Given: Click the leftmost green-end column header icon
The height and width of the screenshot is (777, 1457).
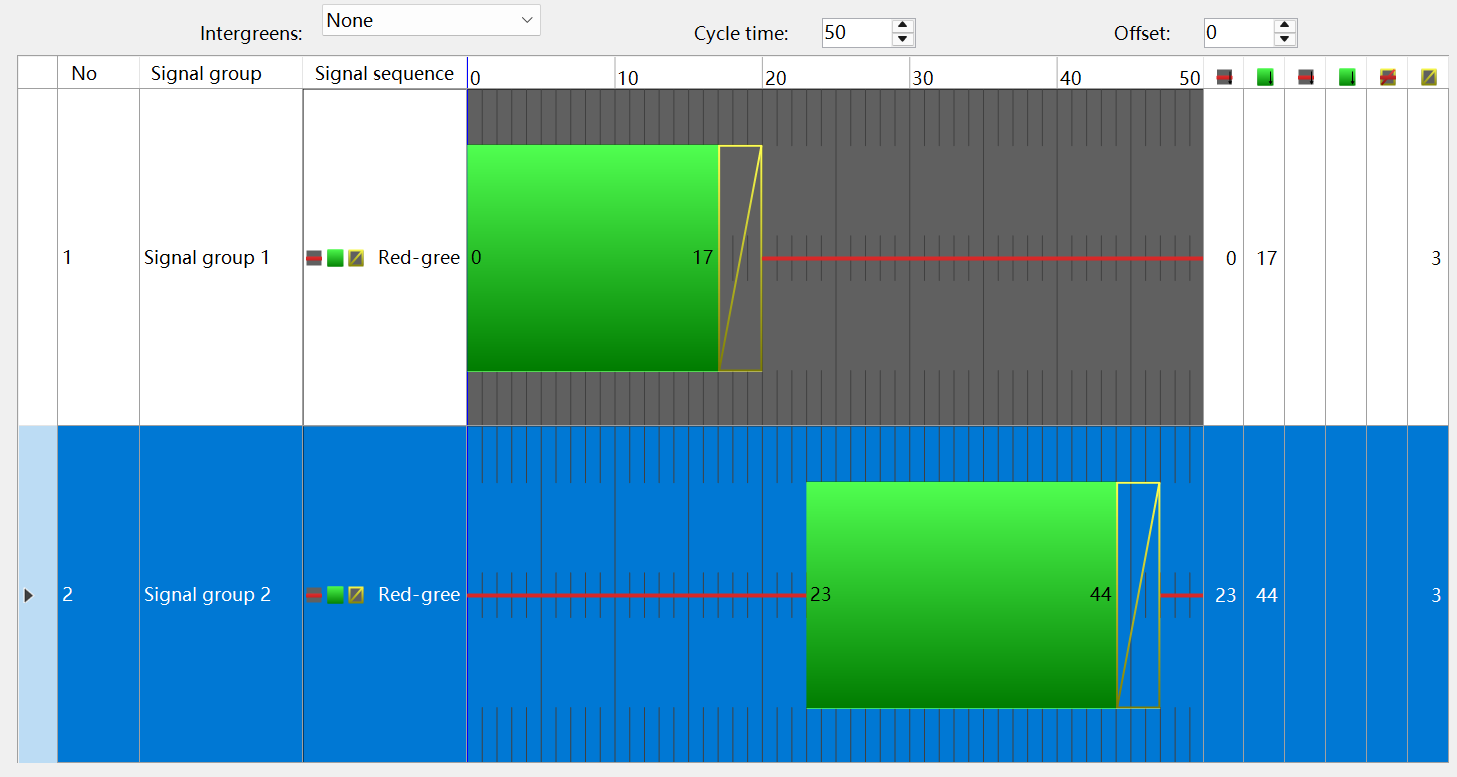Looking at the screenshot, I should click(x=1265, y=77).
